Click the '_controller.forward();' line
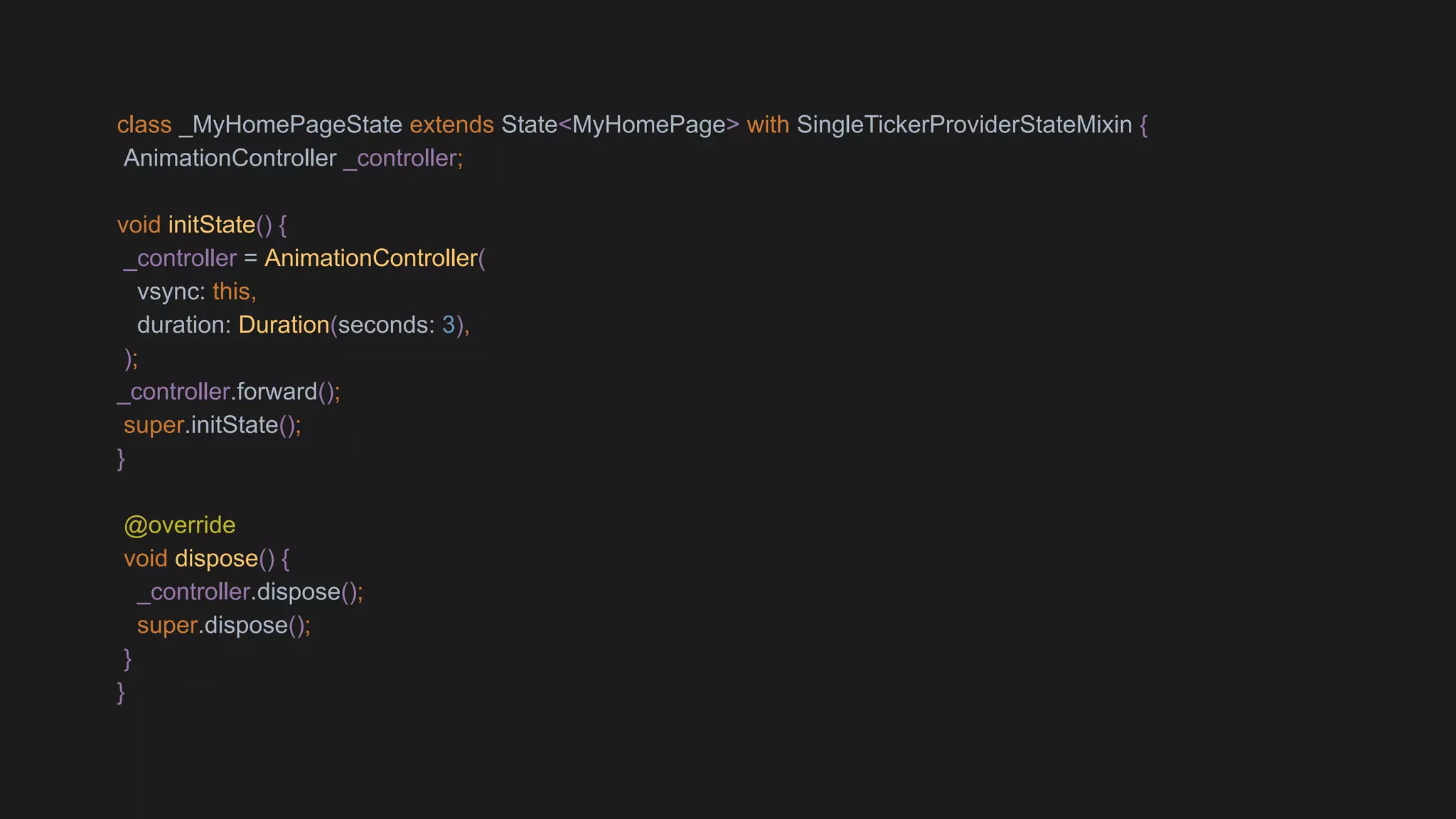1456x819 pixels. 229,392
